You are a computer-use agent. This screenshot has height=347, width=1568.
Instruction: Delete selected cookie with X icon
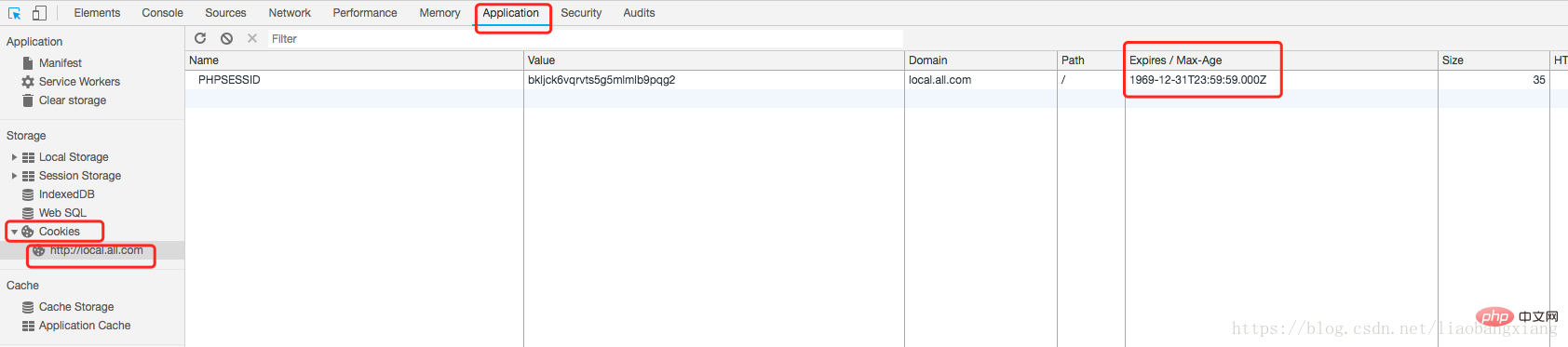[252, 38]
